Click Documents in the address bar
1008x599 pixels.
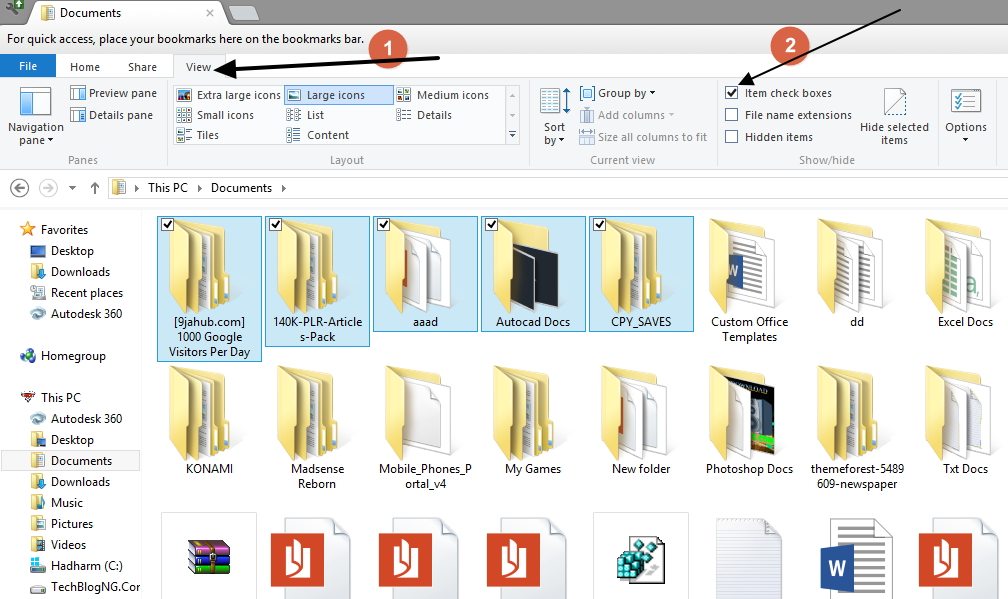[x=241, y=188]
